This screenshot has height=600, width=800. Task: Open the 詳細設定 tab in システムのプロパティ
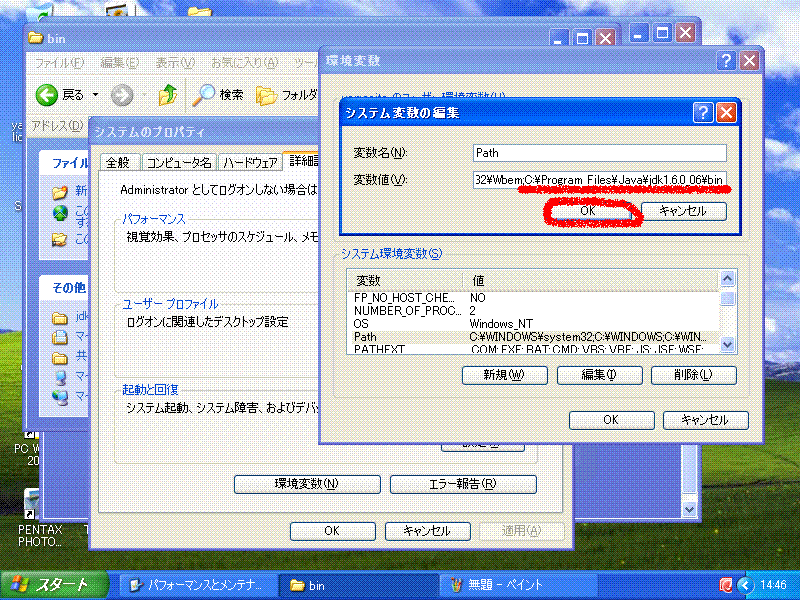[302, 161]
